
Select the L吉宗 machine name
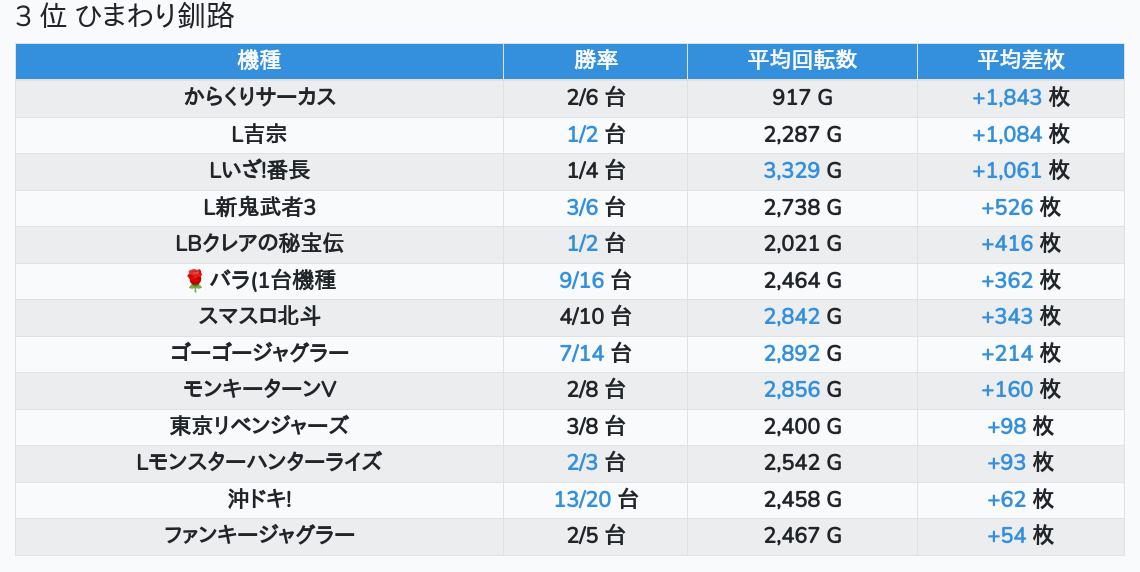point(259,134)
